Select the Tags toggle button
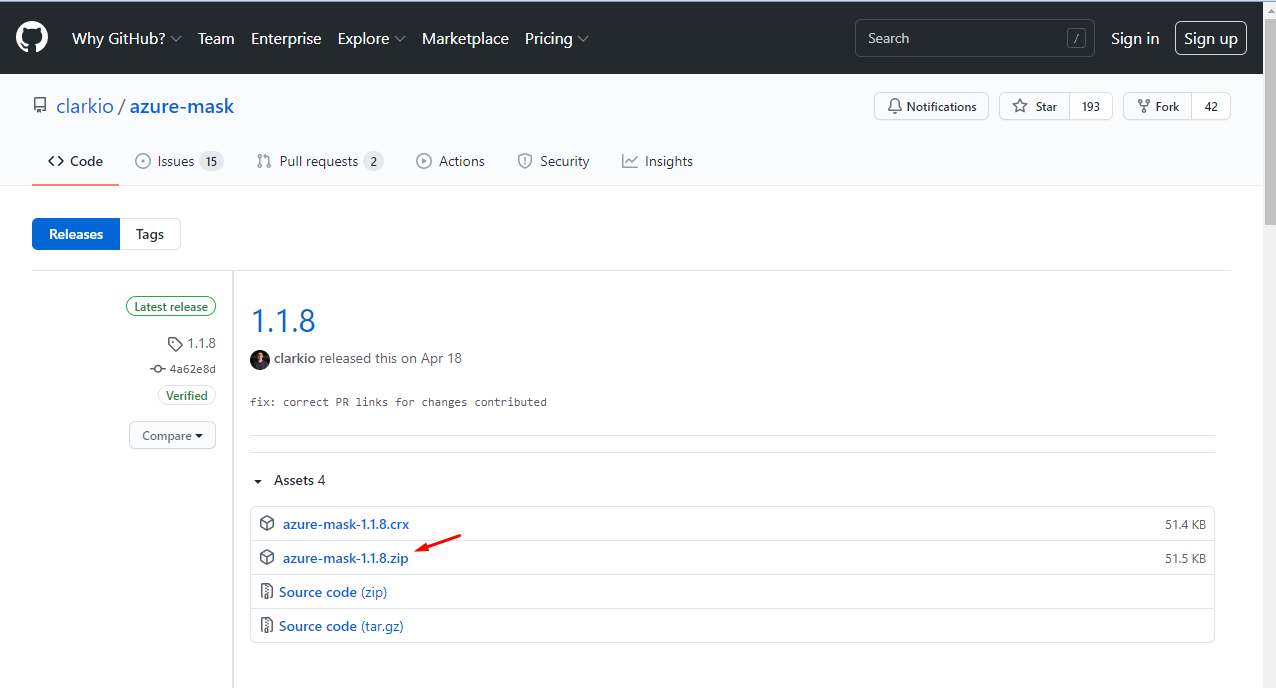 point(150,234)
